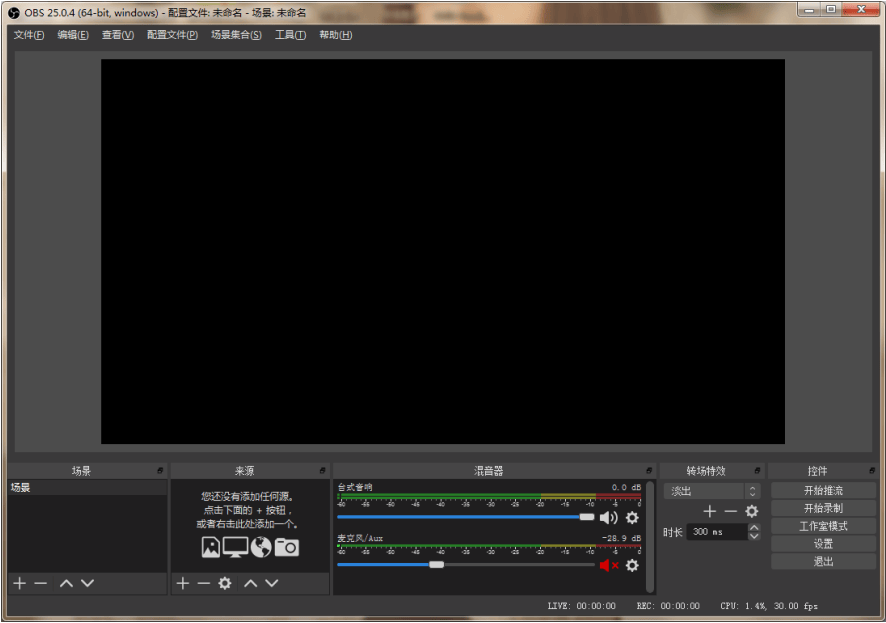Mute the desktop audio speaker
This screenshot has height=623, width=886.
[608, 517]
